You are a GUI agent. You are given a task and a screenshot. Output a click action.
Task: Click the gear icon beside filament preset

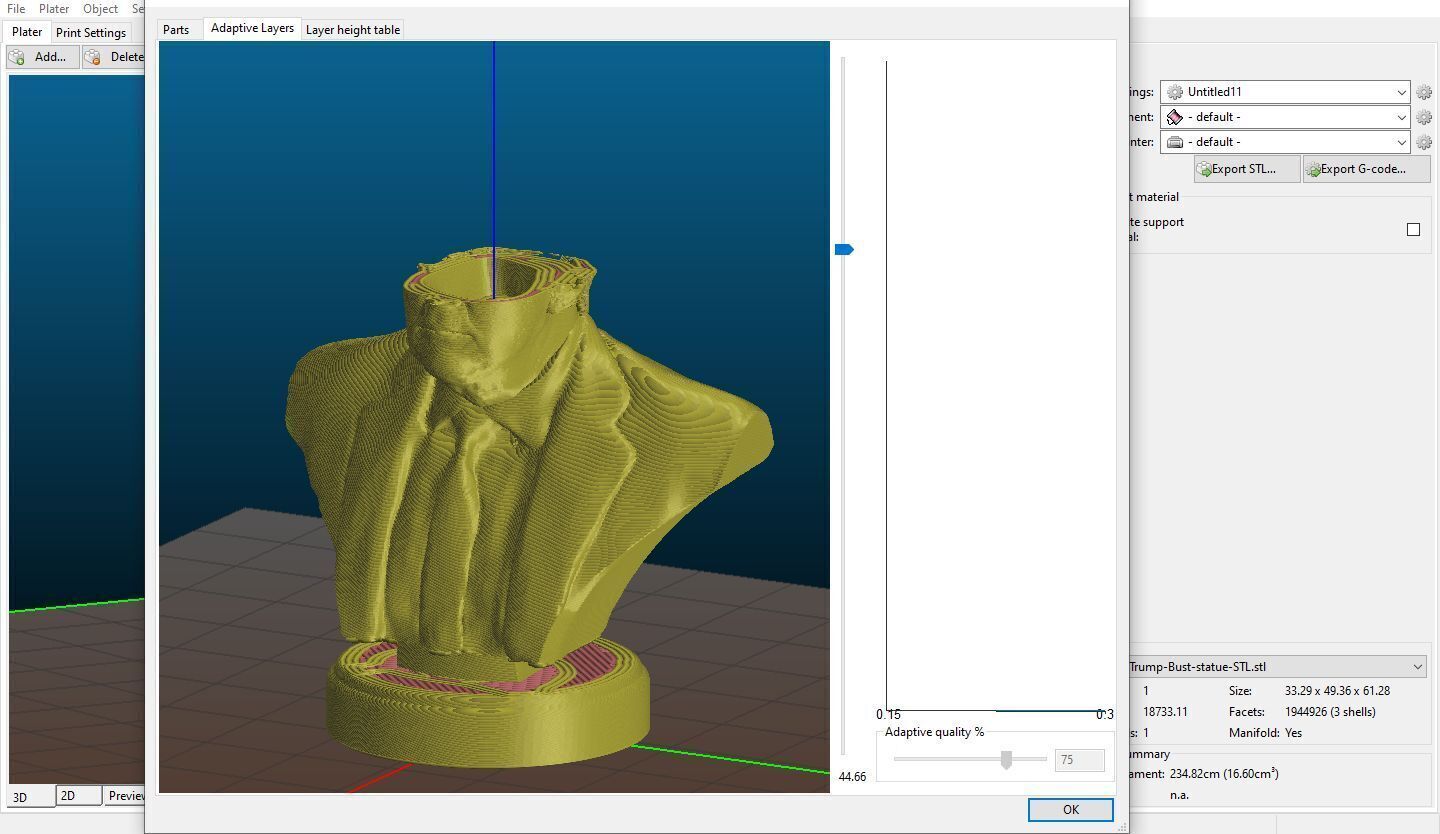coord(1424,117)
